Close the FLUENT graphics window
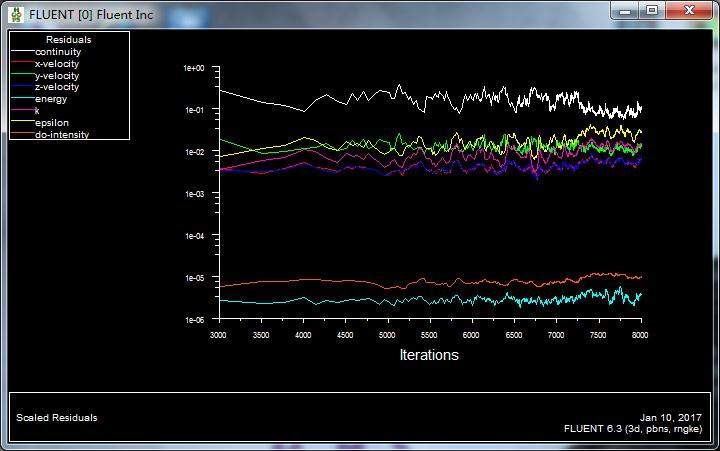Image resolution: width=720 pixels, height=451 pixels. [688, 10]
